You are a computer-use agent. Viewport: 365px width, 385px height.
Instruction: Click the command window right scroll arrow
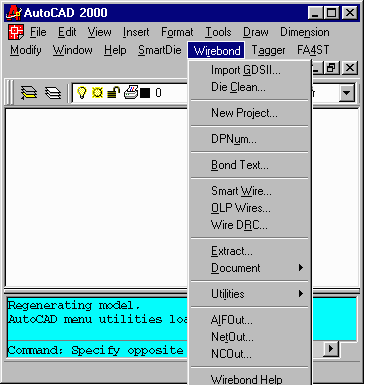tap(331, 349)
